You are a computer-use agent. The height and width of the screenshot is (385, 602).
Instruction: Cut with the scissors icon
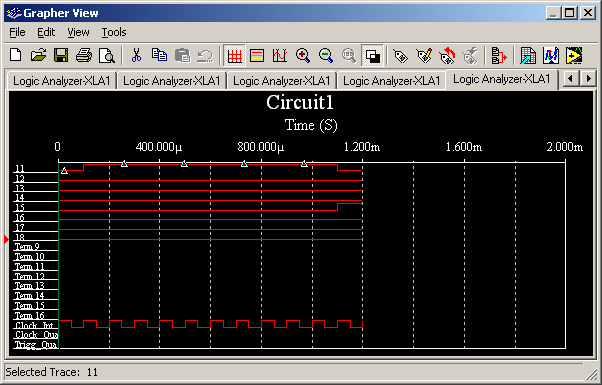136,55
